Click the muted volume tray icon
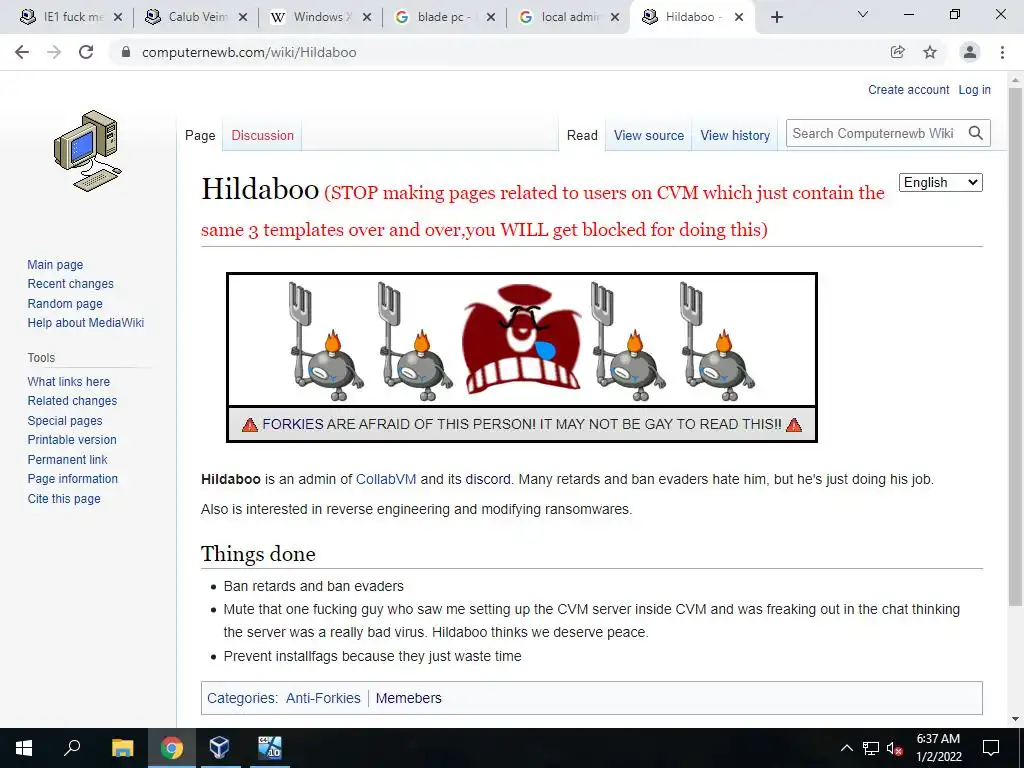 coord(894,748)
